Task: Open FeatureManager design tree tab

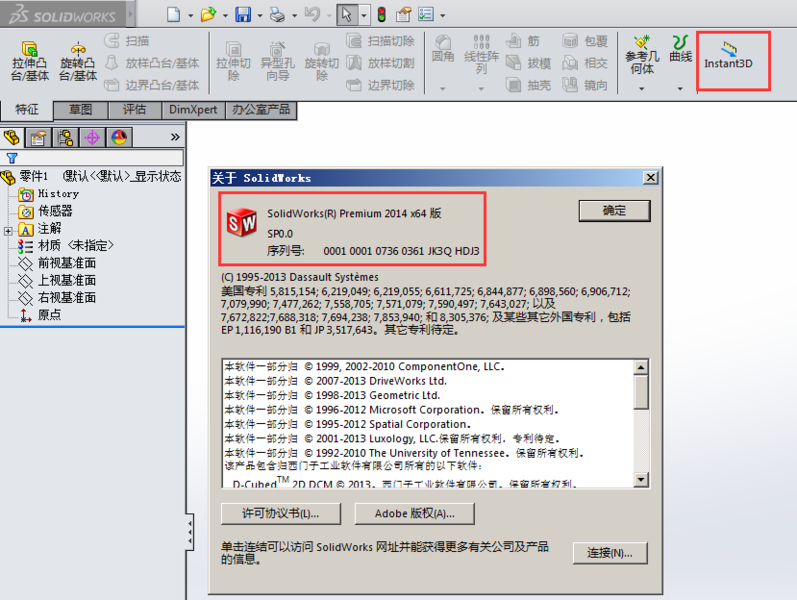Action: pyautogui.click(x=12, y=137)
